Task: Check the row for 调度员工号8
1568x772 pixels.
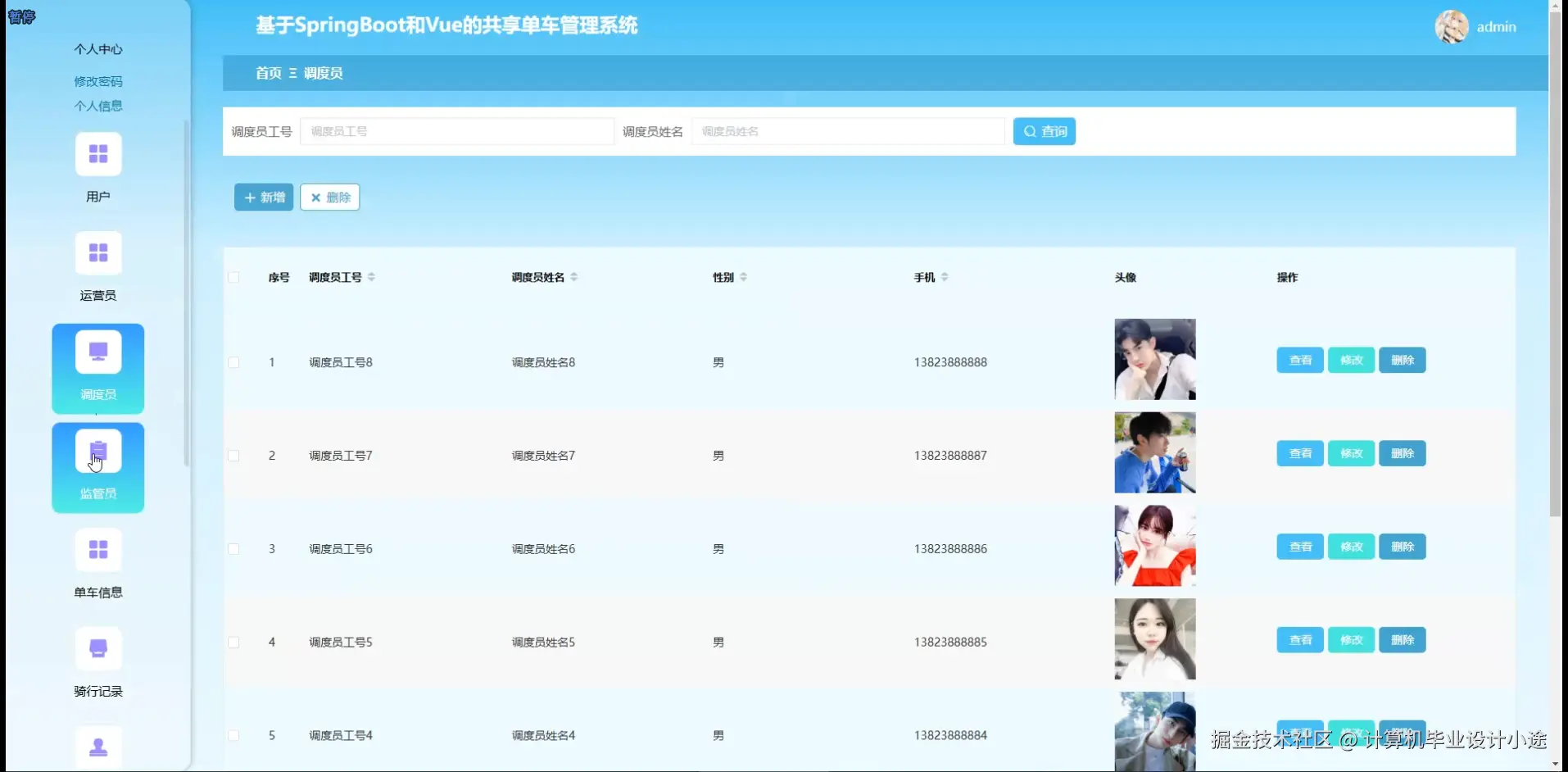Action: [x=233, y=362]
